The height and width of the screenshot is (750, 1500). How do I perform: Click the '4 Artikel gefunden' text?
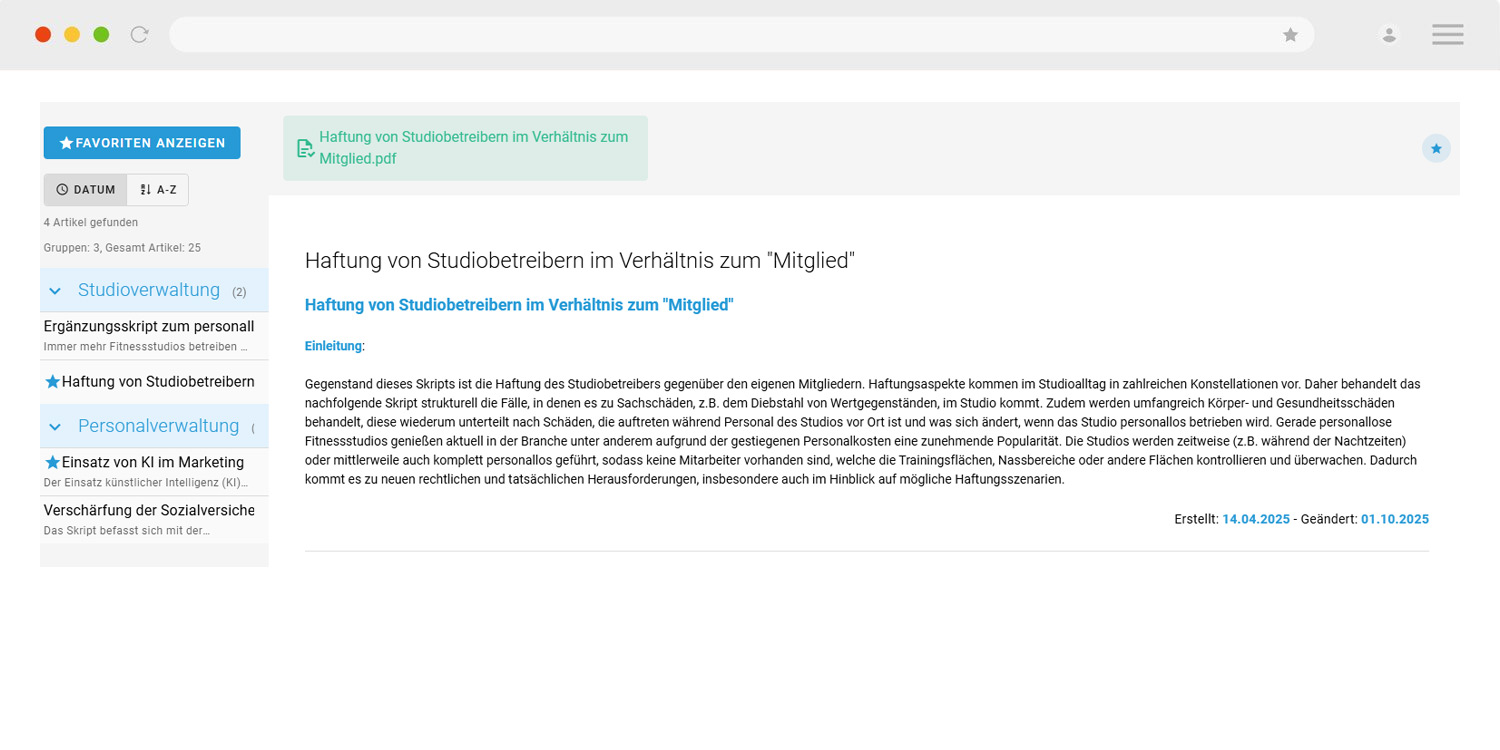point(91,222)
